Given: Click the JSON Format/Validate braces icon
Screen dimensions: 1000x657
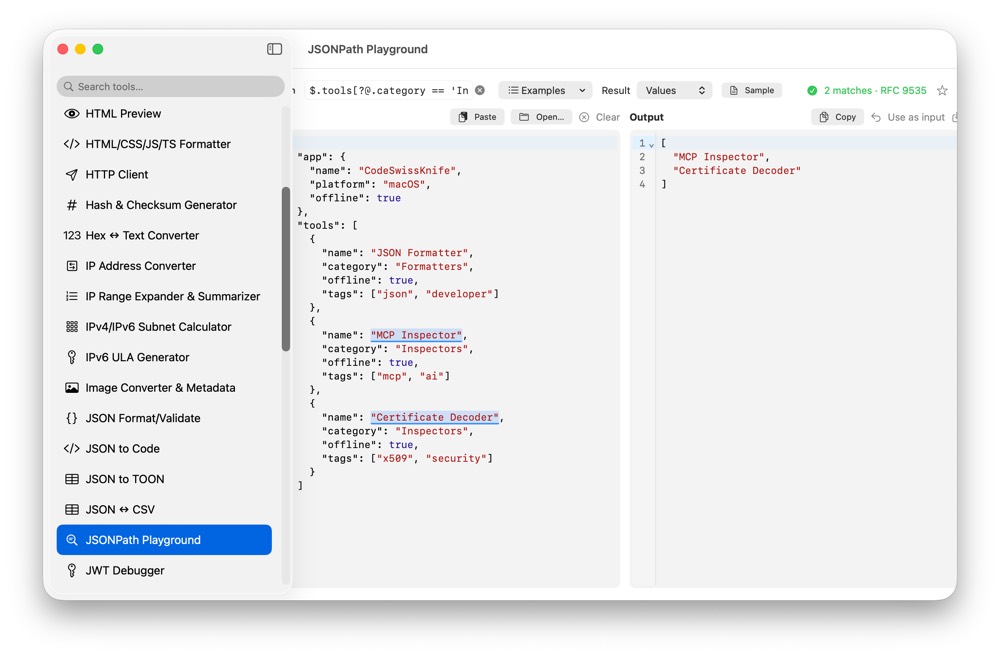Looking at the screenshot, I should tap(71, 418).
